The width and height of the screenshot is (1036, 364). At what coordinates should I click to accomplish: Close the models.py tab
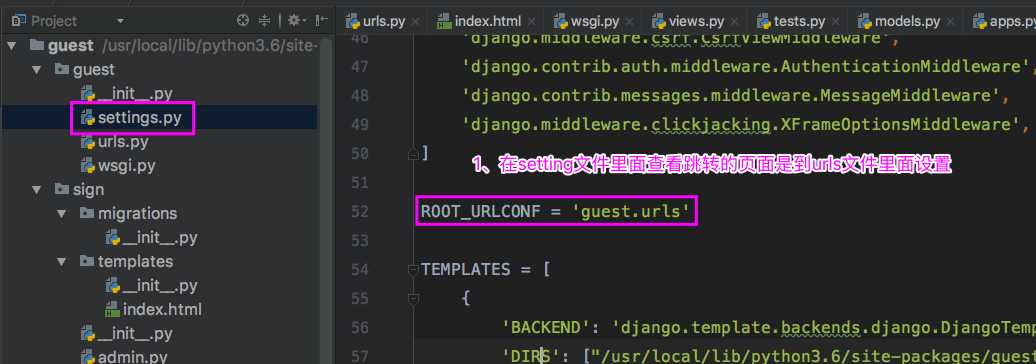tap(951, 22)
